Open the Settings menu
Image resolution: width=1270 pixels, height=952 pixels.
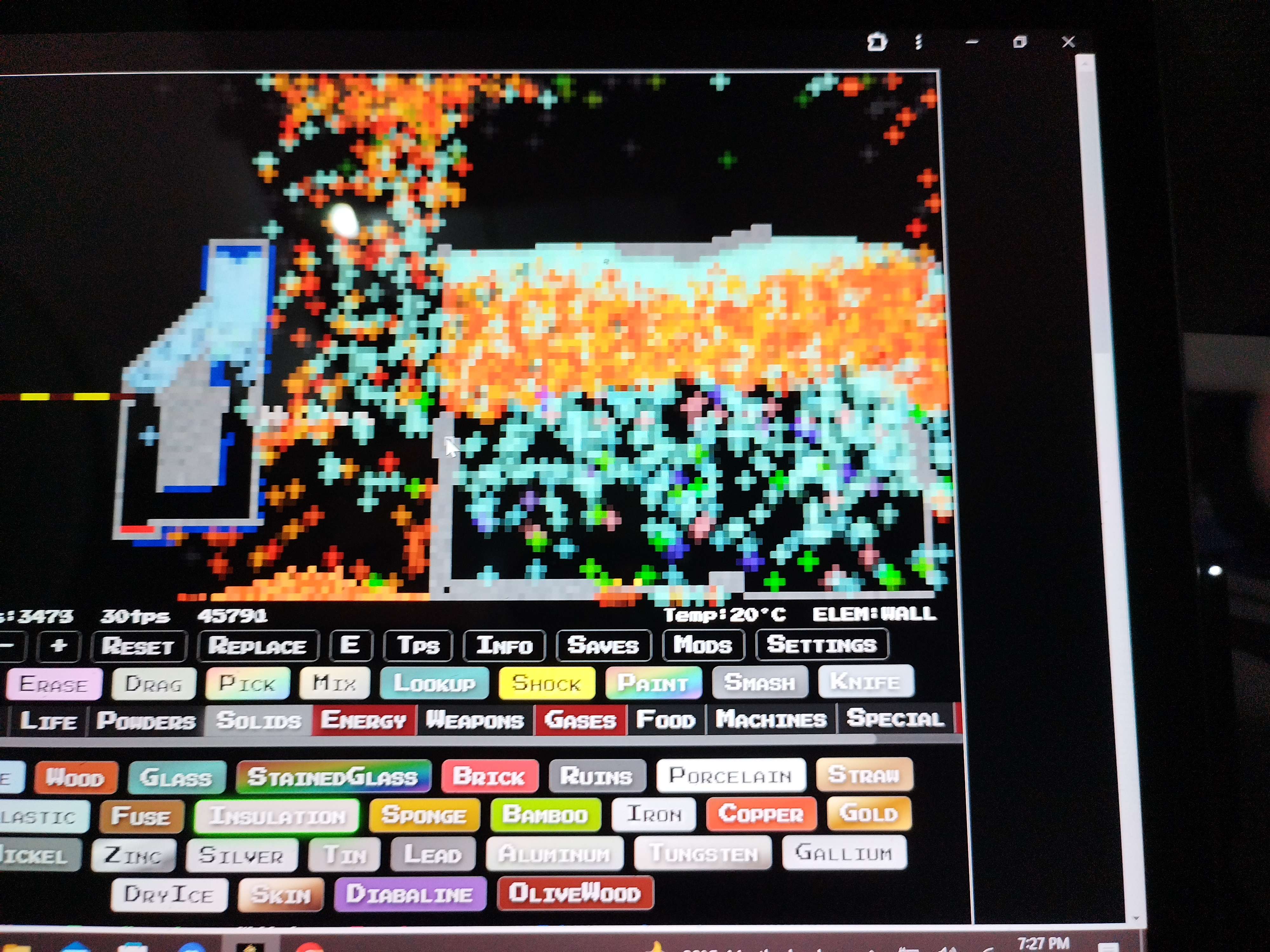coord(822,645)
